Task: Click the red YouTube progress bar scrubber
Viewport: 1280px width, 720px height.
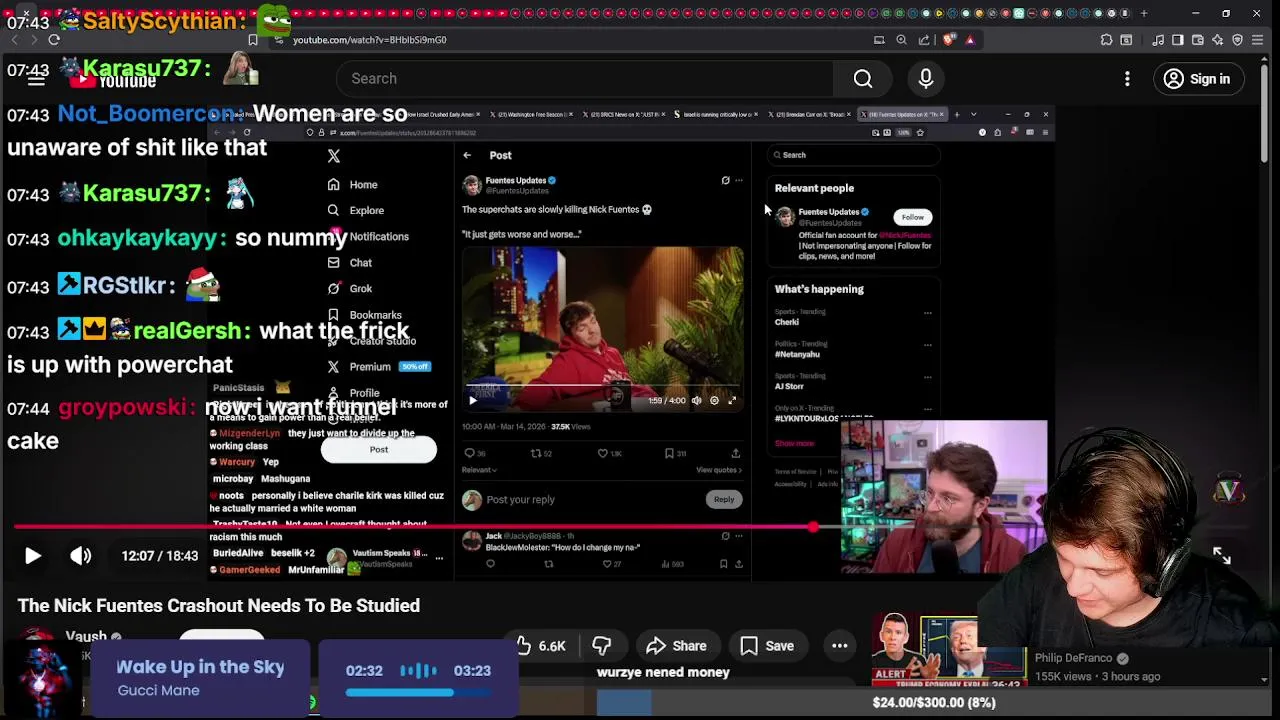Action: (x=814, y=527)
